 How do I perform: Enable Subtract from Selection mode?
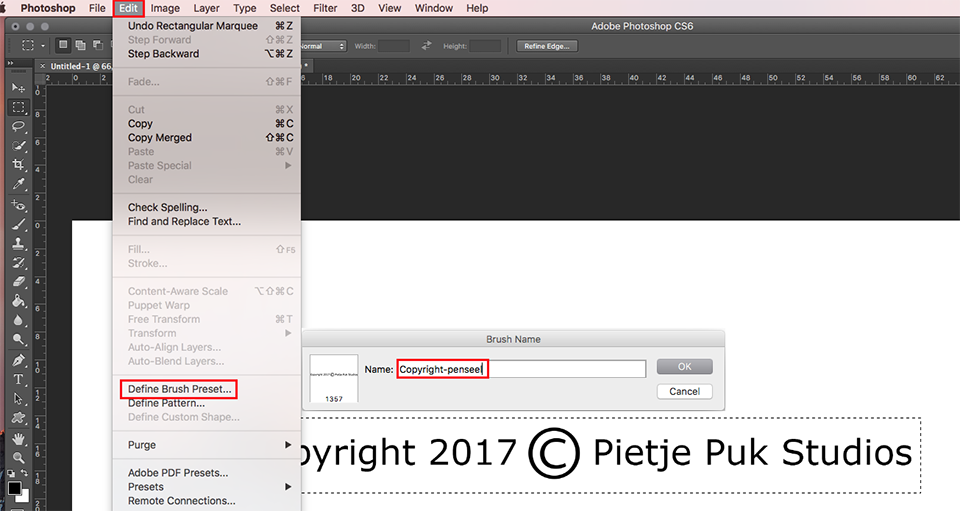(x=97, y=45)
